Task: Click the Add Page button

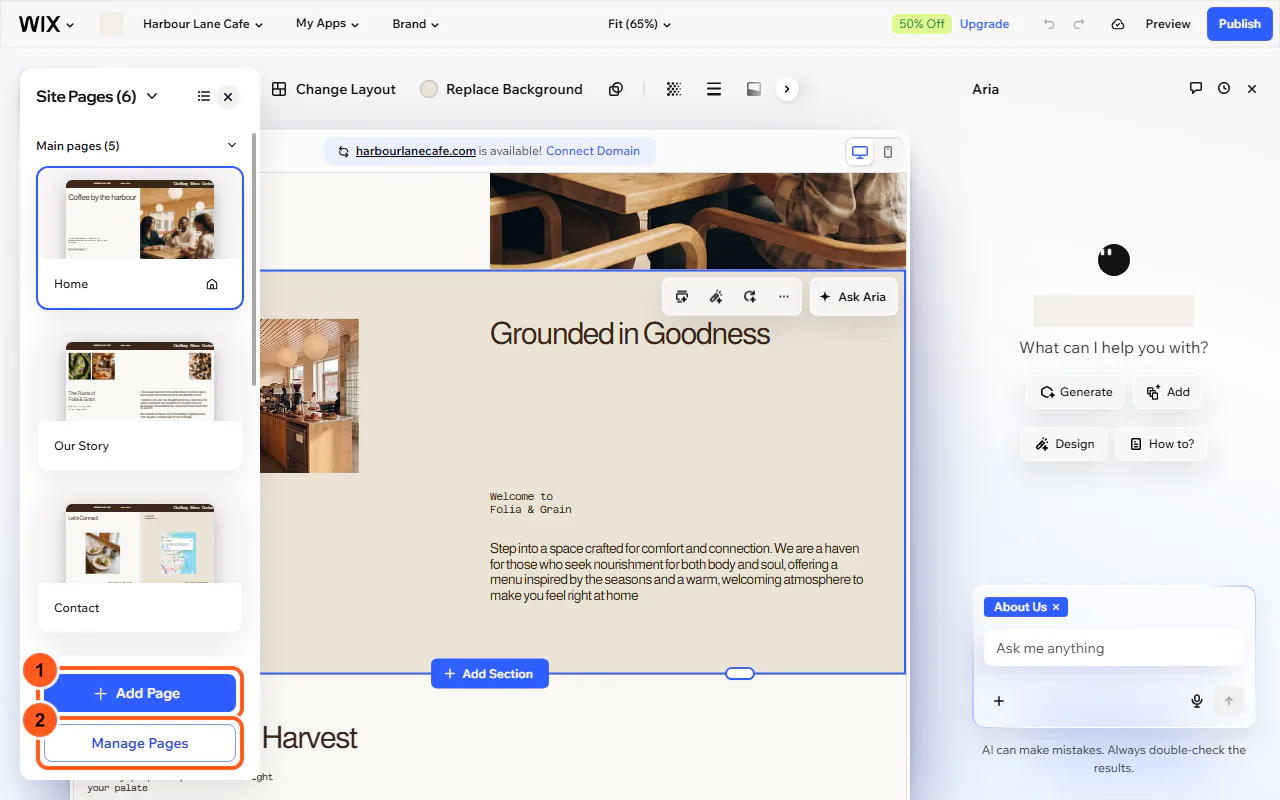Action: point(140,693)
